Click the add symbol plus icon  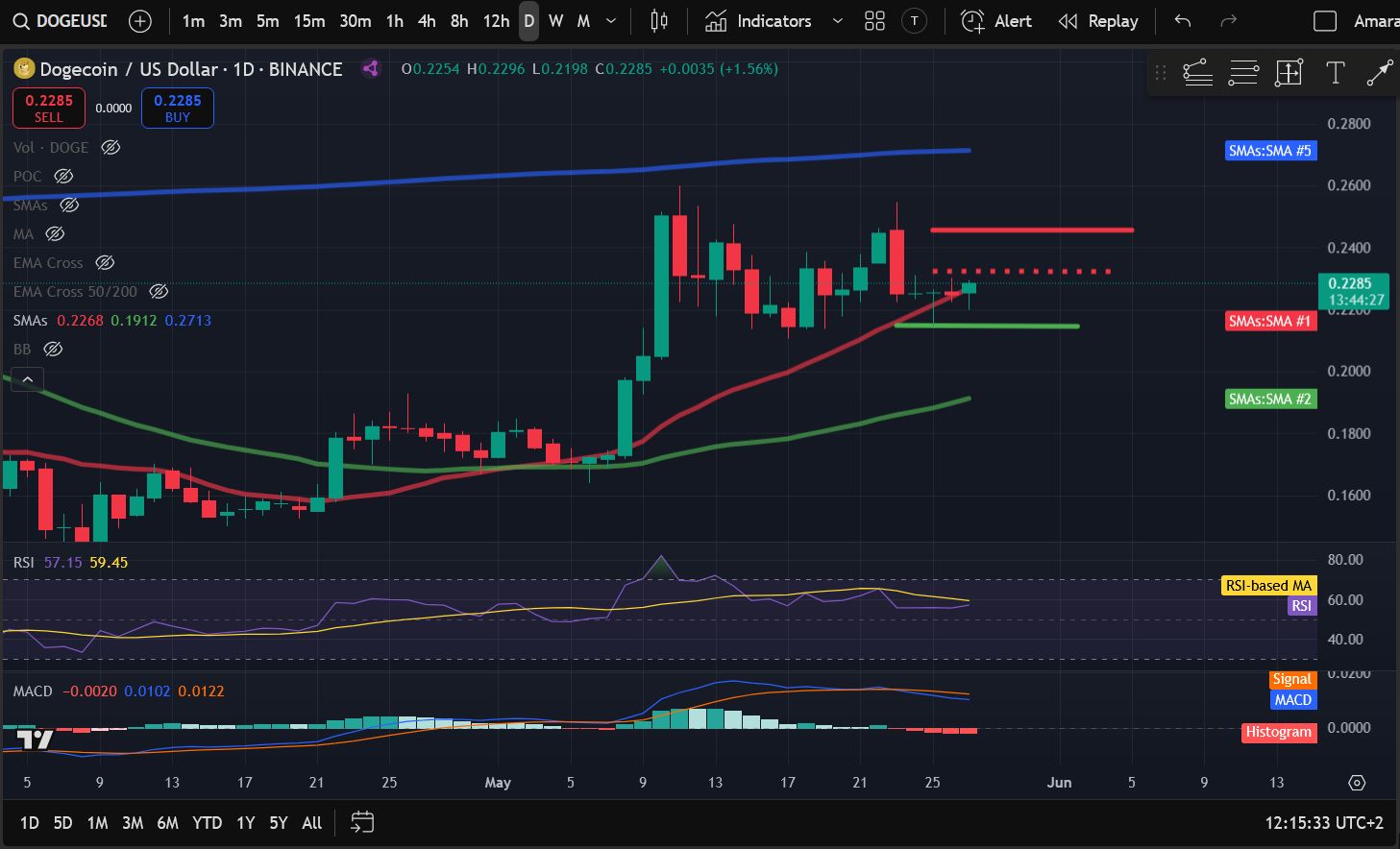pos(140,21)
